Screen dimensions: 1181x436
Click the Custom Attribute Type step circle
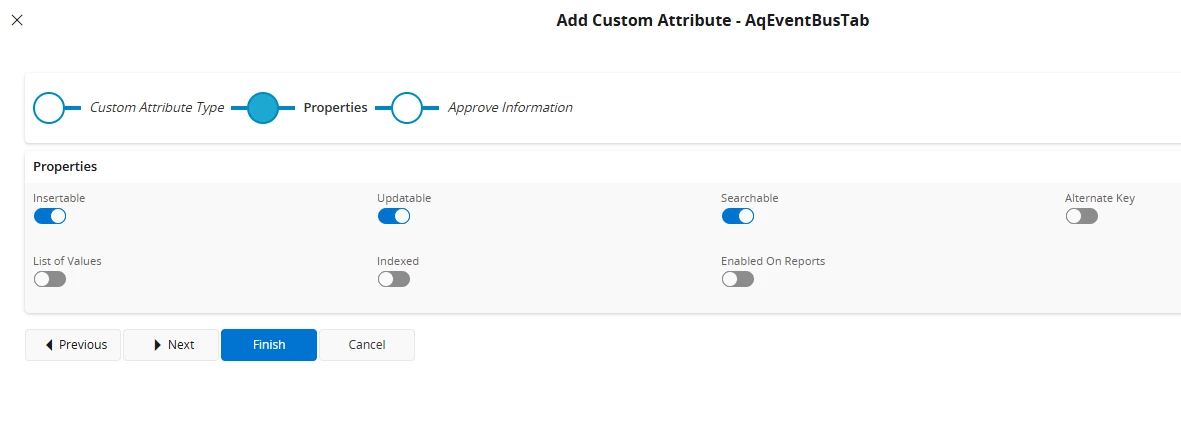coord(49,108)
